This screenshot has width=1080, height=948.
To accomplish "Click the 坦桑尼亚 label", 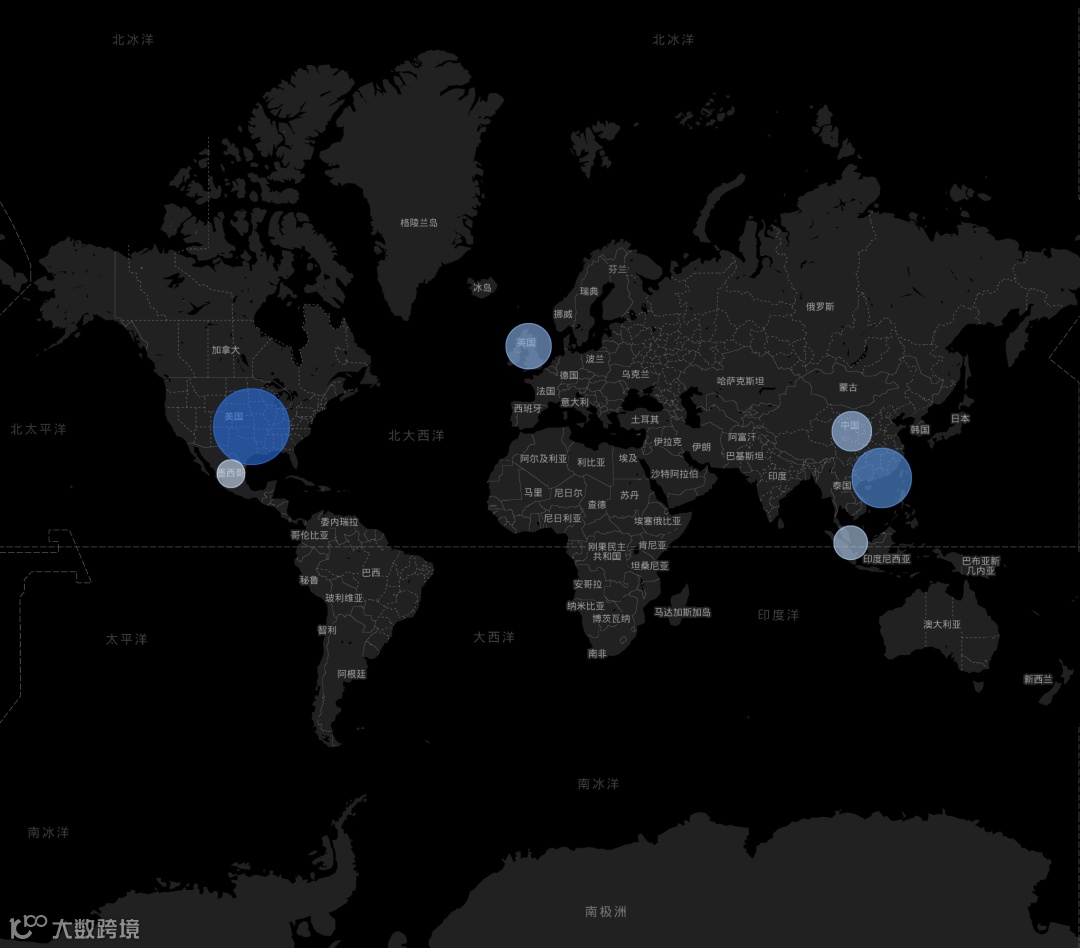I will pos(650,566).
